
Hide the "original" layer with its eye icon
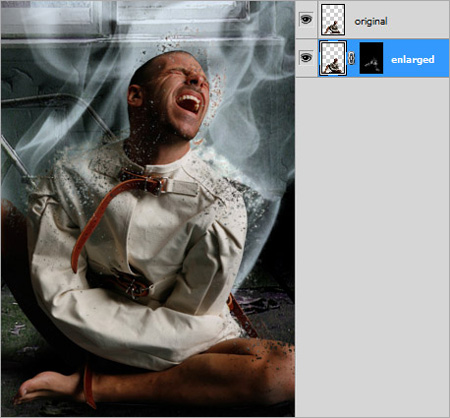(x=306, y=19)
